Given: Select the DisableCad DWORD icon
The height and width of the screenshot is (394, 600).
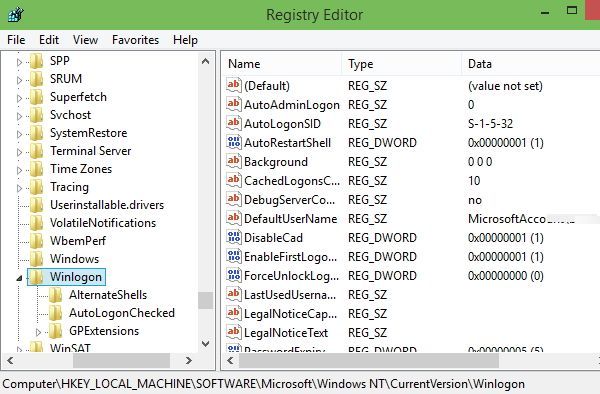Looking at the screenshot, I should pos(233,237).
